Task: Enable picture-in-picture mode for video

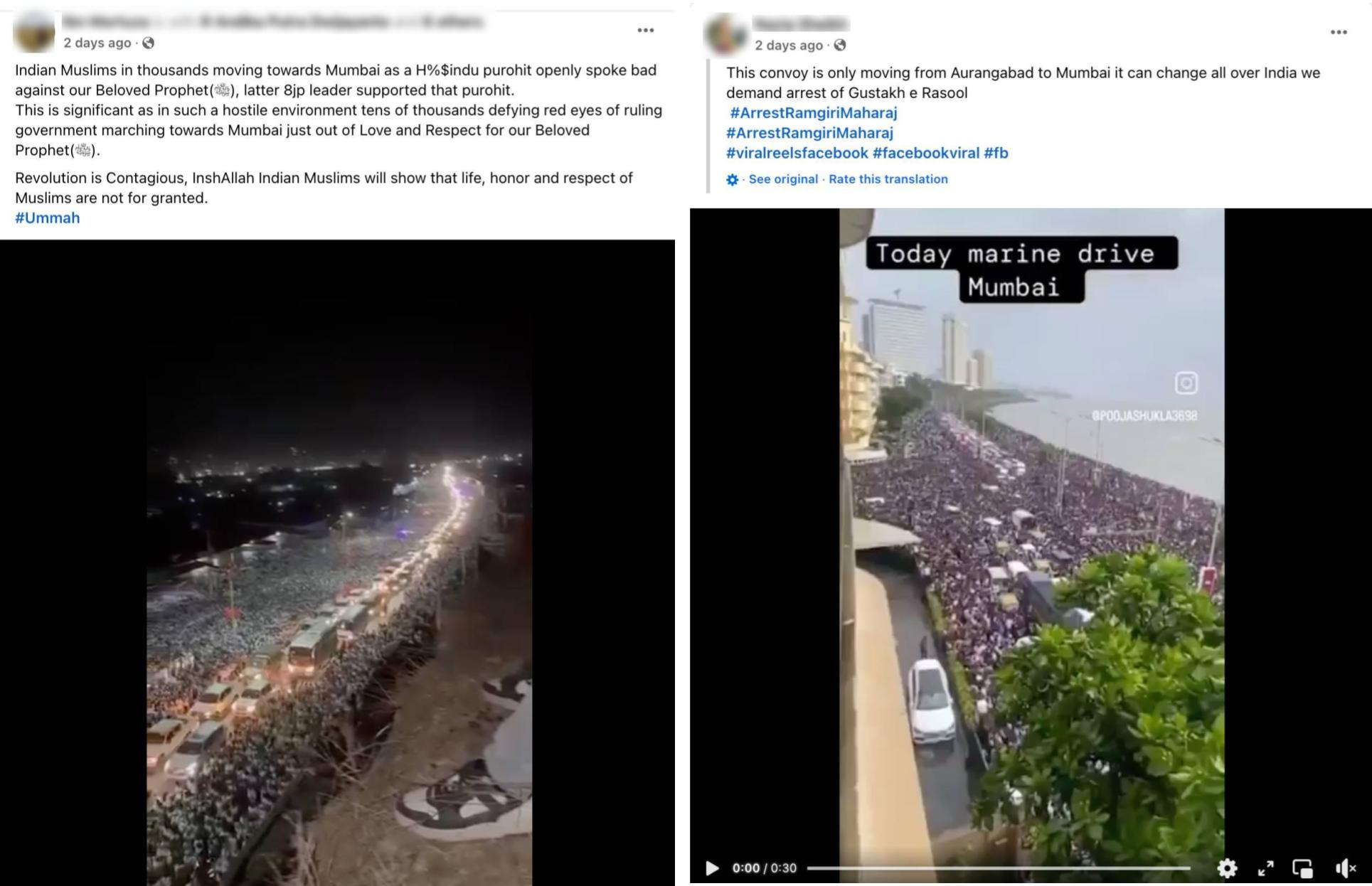Action: (1302, 868)
